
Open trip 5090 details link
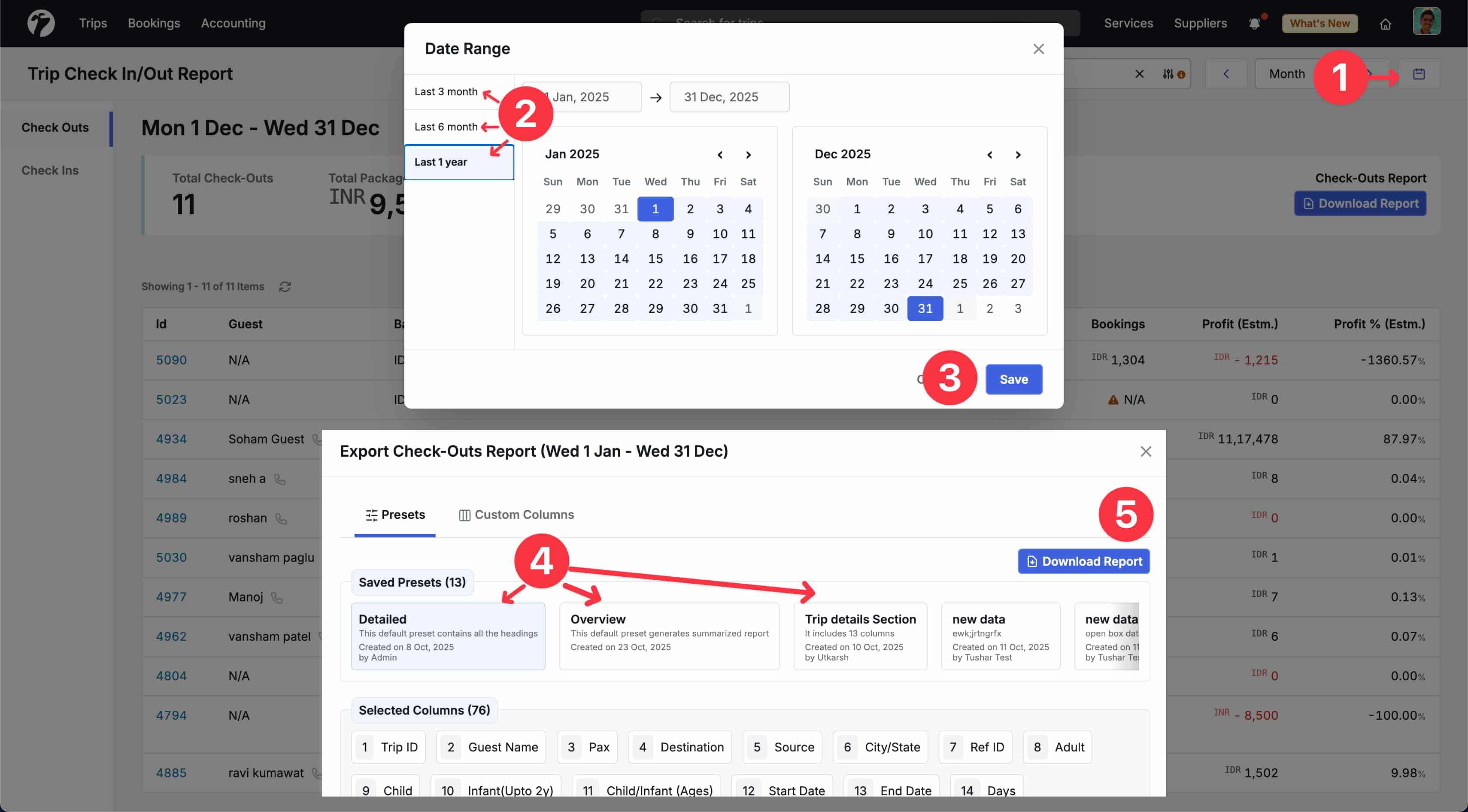point(171,360)
